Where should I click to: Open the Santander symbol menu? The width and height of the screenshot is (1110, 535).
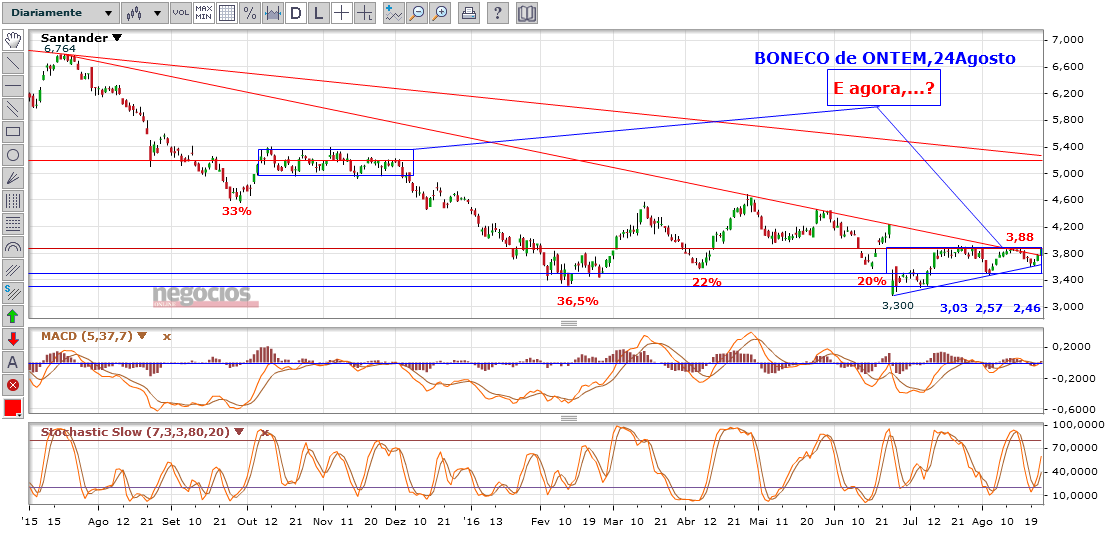pos(117,37)
